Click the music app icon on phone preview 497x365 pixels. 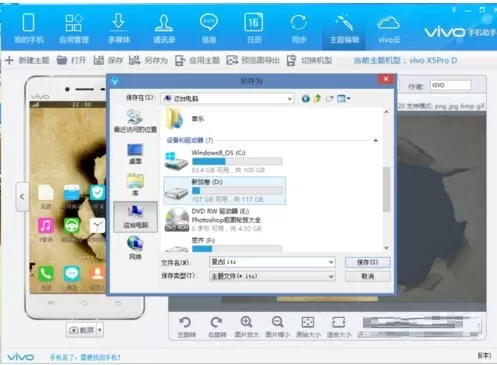click(x=46, y=226)
